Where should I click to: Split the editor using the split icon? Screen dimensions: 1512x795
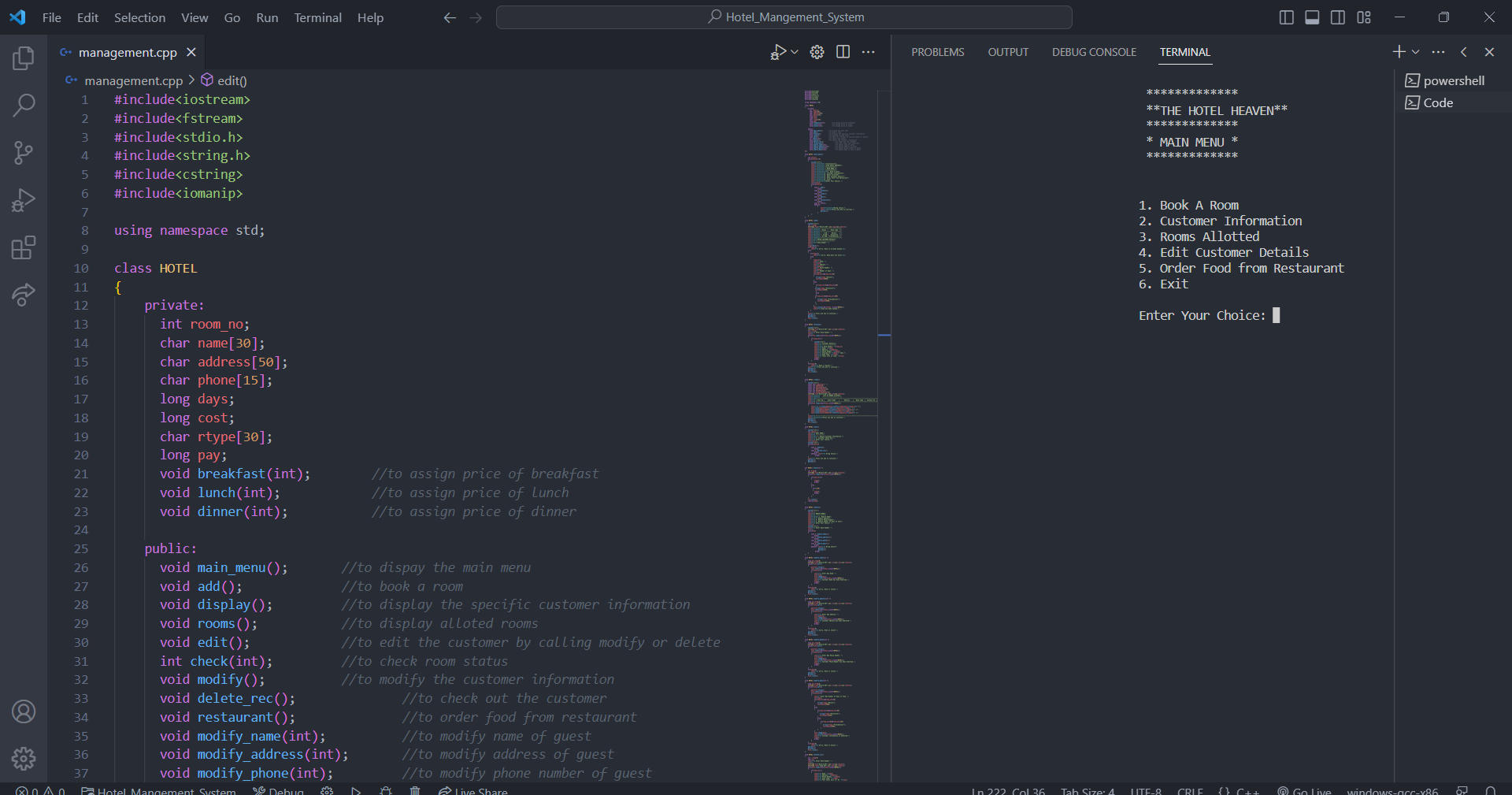[x=843, y=52]
